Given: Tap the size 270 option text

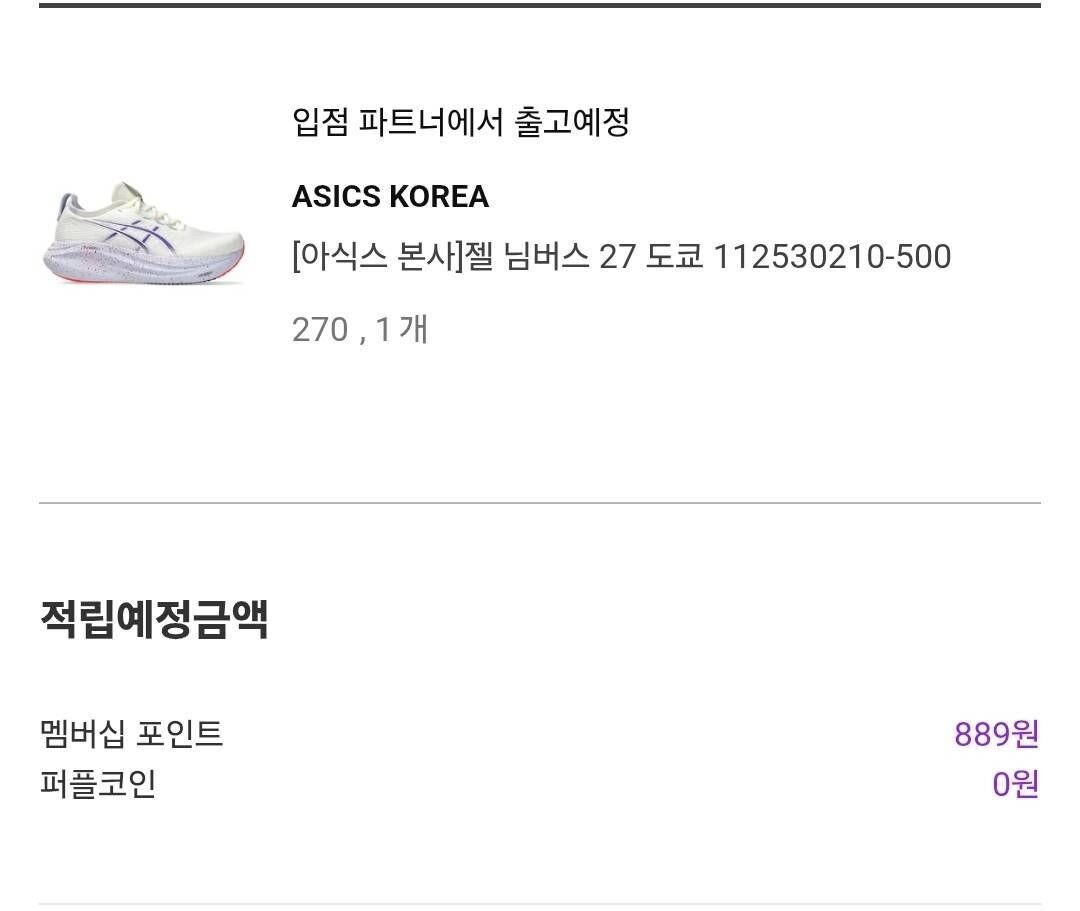Looking at the screenshot, I should click(319, 330).
